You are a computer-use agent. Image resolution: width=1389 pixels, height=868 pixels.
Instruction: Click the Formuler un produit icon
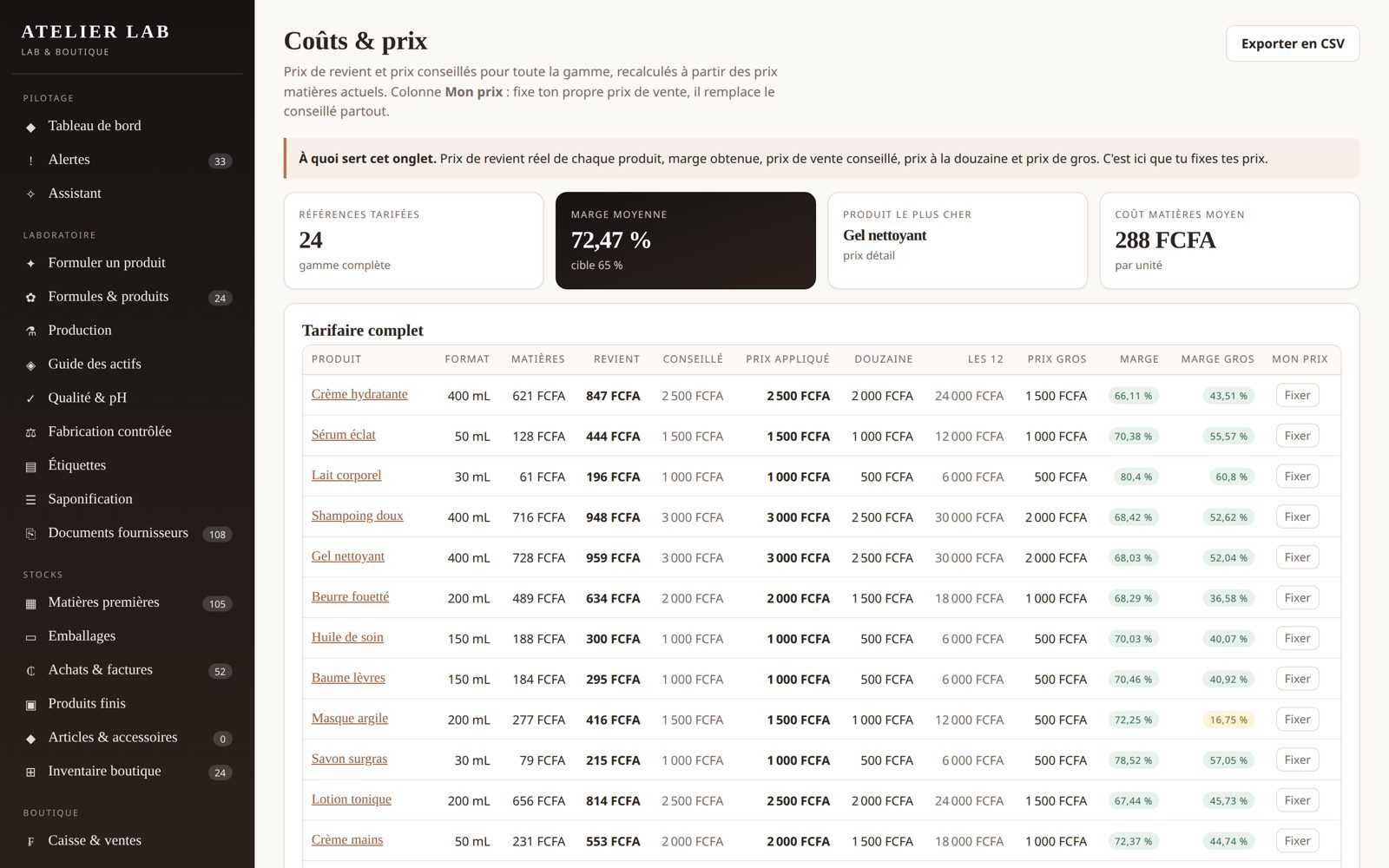coord(30,264)
